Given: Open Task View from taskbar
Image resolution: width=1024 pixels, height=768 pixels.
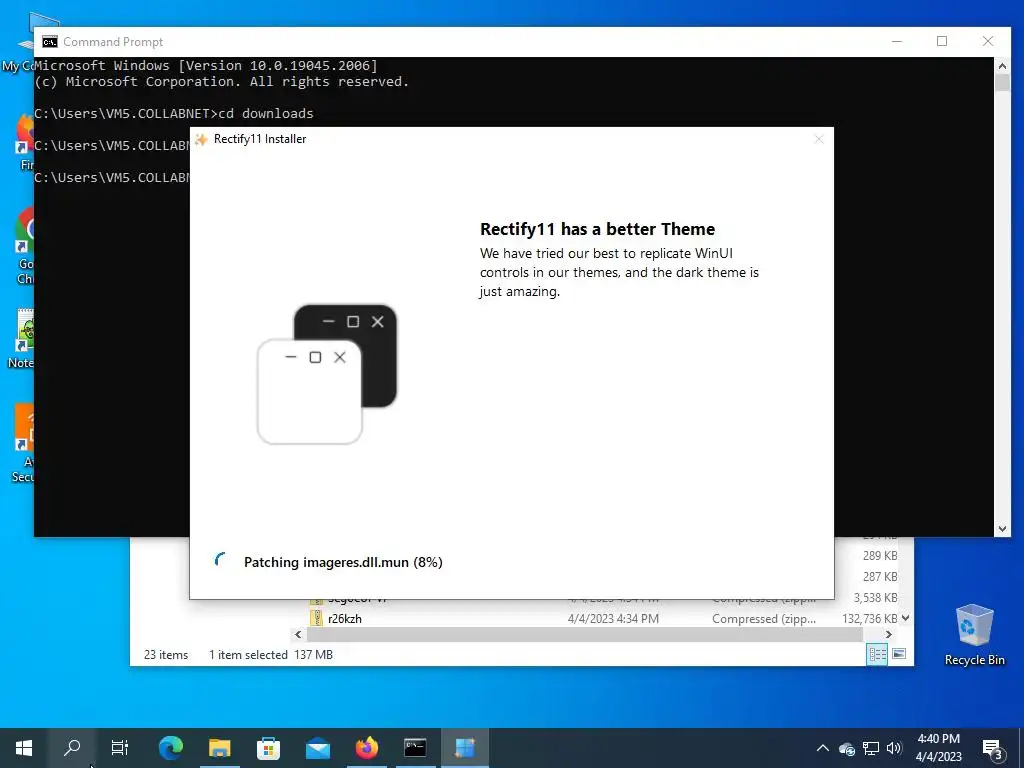Looking at the screenshot, I should pos(120,748).
